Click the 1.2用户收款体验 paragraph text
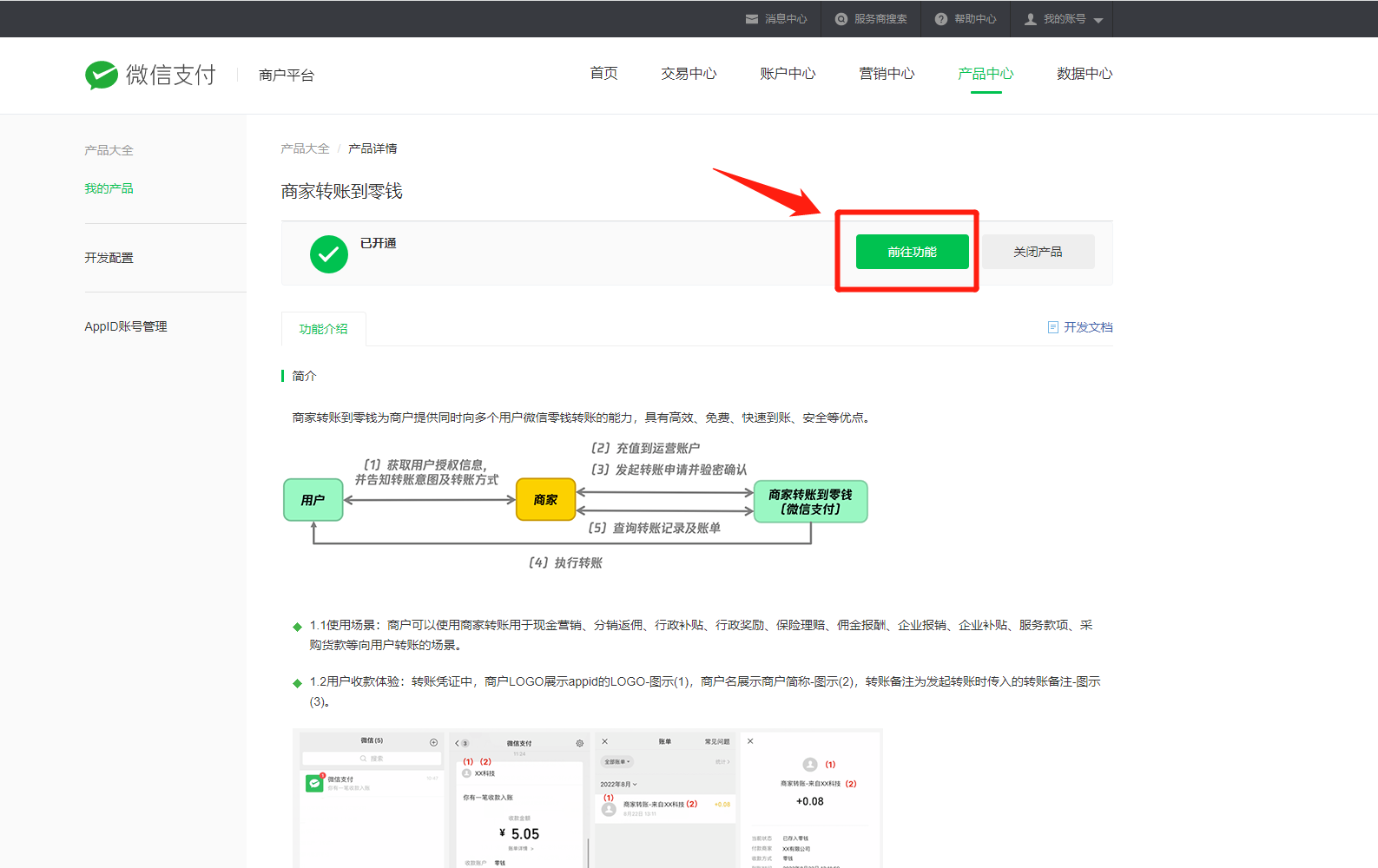The image size is (1378, 868). click(705, 691)
